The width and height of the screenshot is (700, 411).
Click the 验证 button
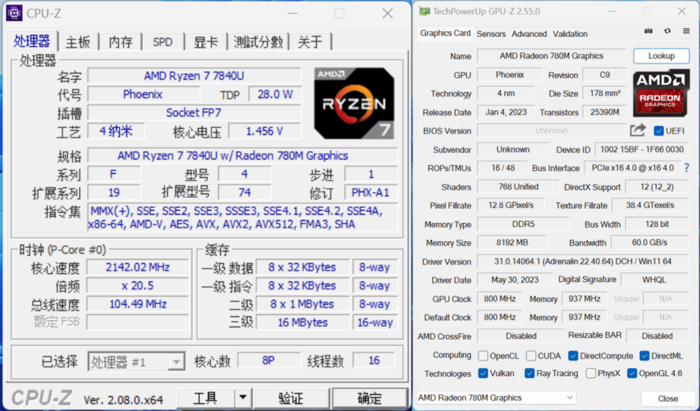click(291, 397)
